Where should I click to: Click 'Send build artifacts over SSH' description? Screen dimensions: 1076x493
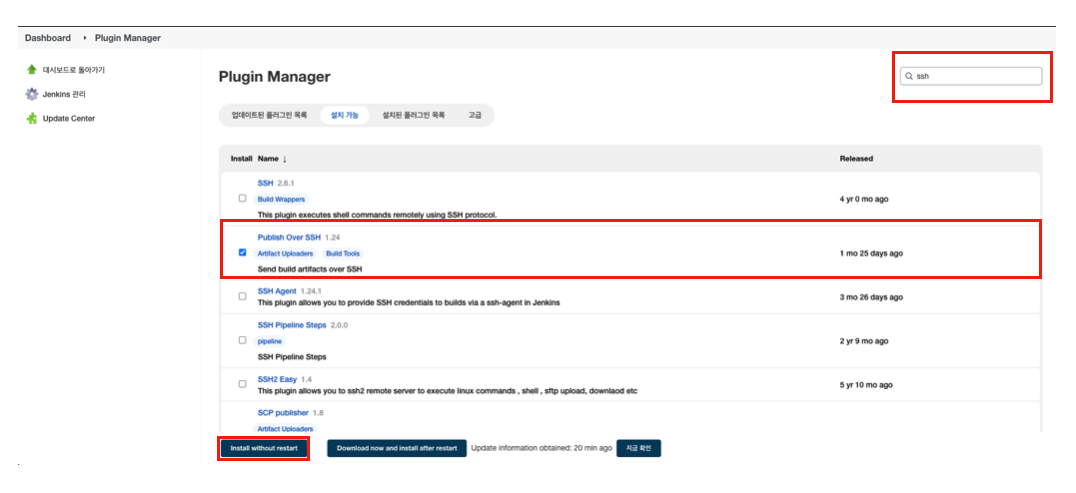(309, 268)
